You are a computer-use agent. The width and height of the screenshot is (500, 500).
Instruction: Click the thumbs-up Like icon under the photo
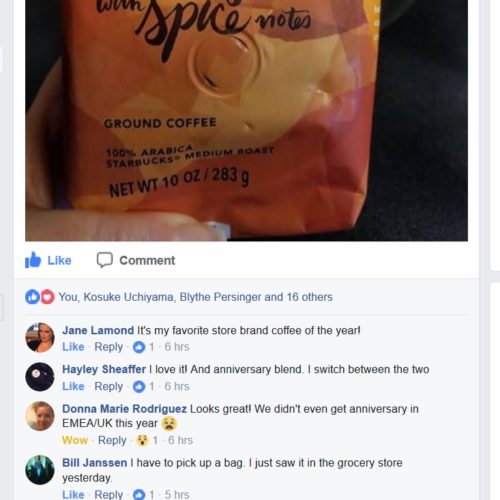[33, 260]
